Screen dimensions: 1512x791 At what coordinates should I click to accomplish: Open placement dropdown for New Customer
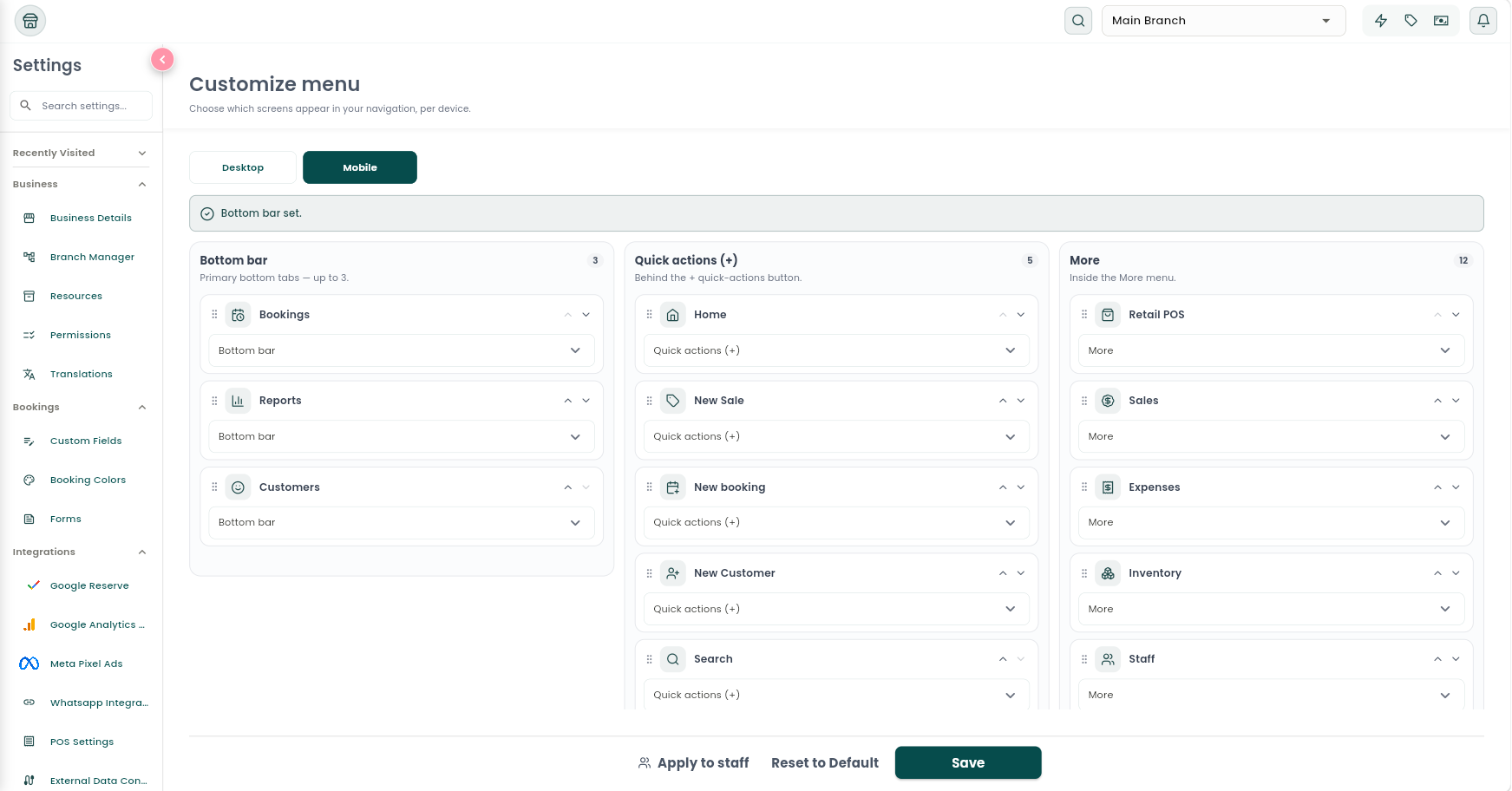[x=836, y=609]
